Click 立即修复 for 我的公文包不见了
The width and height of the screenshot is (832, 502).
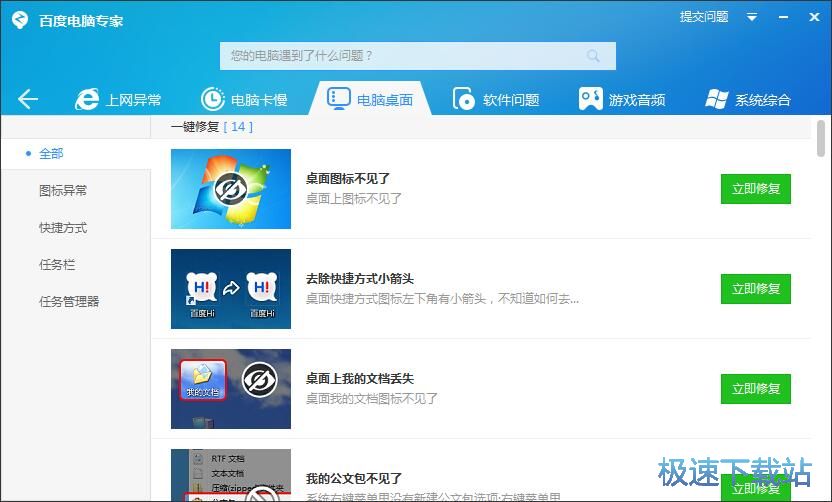click(x=756, y=488)
